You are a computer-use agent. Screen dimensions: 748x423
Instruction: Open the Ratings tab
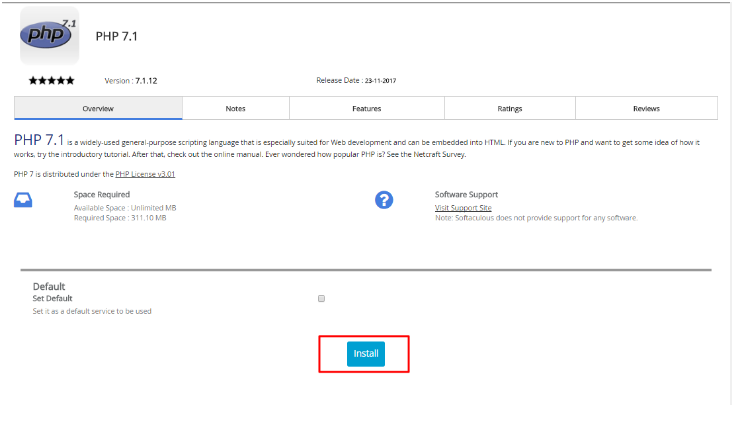[510, 108]
